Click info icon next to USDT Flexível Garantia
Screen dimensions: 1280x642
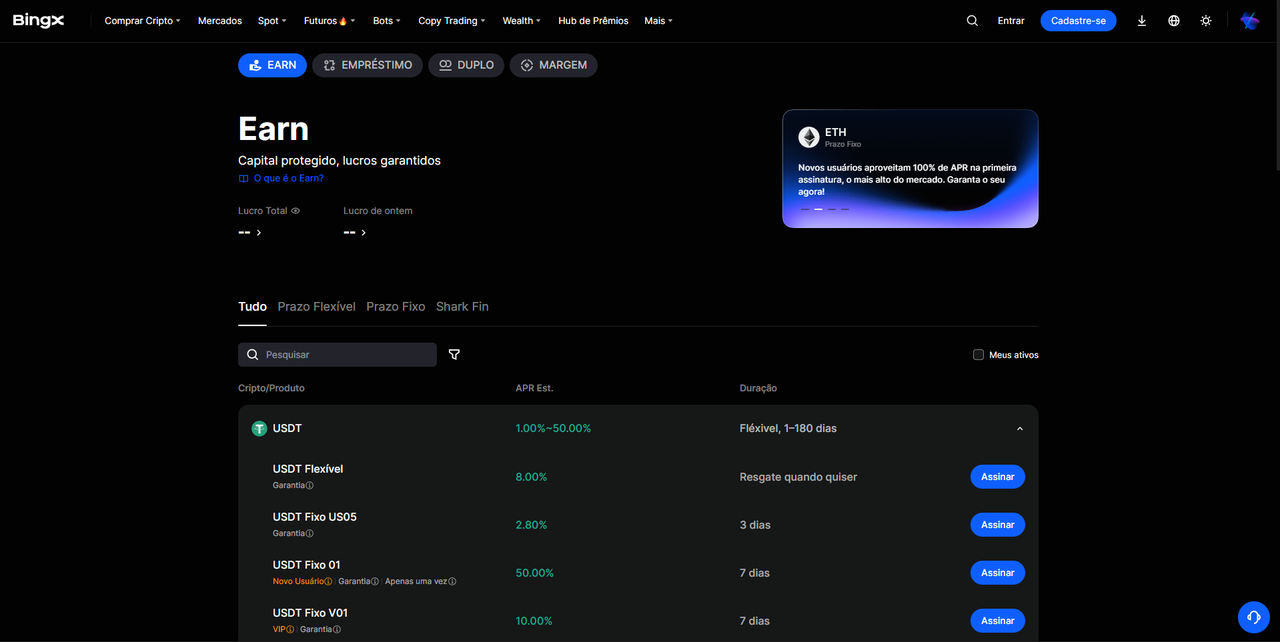[x=310, y=485]
